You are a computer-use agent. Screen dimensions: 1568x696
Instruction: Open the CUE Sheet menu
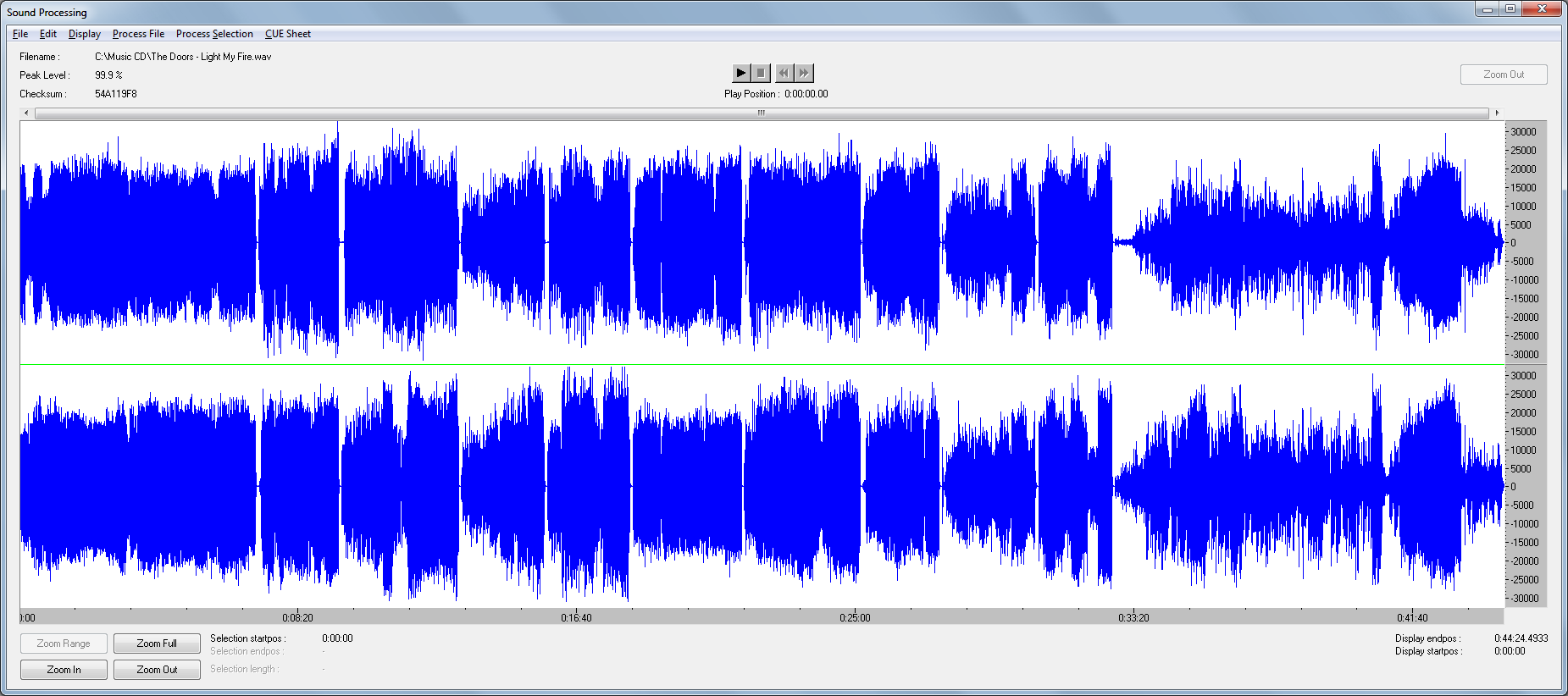point(288,34)
